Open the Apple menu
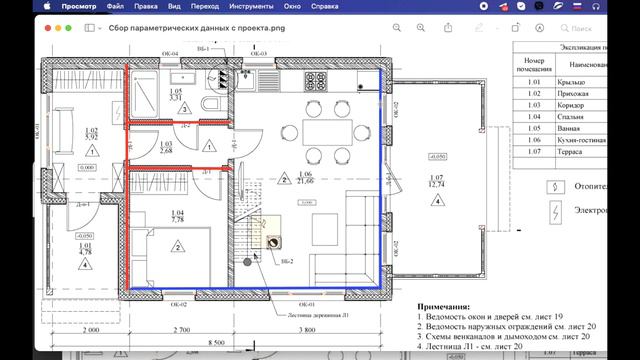 (x=47, y=6)
